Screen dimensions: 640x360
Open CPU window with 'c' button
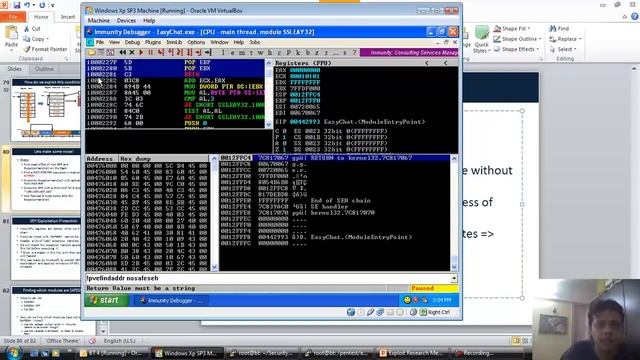(x=279, y=52)
